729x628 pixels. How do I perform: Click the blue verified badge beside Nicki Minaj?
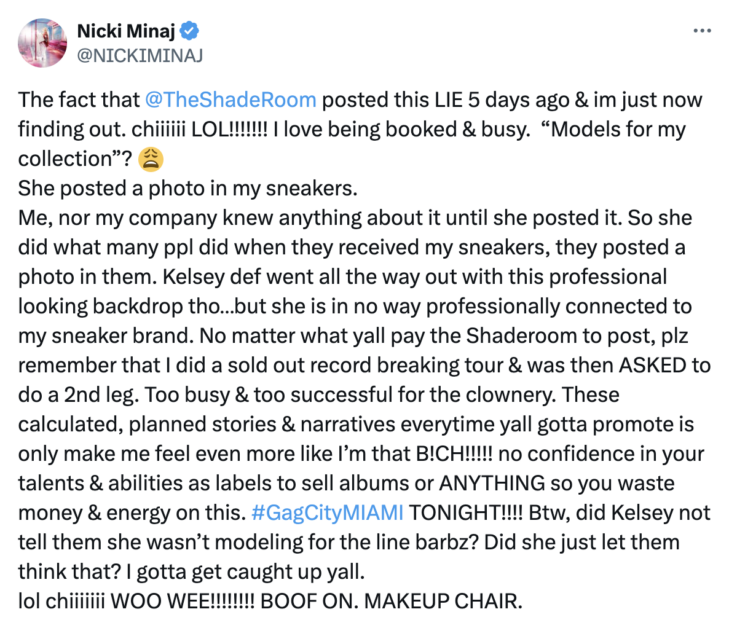click(190, 31)
